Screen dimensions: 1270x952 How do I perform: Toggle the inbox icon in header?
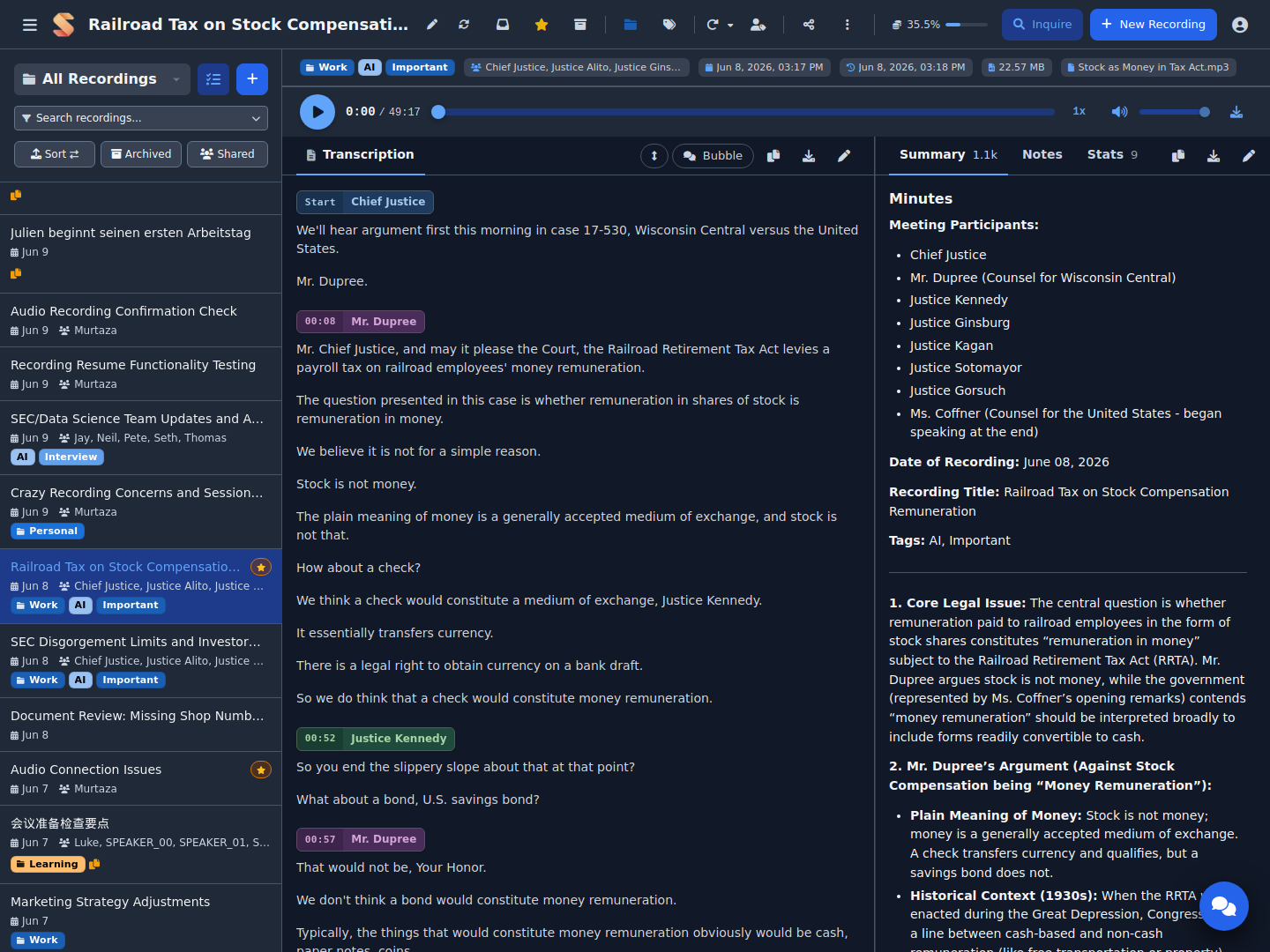[503, 25]
